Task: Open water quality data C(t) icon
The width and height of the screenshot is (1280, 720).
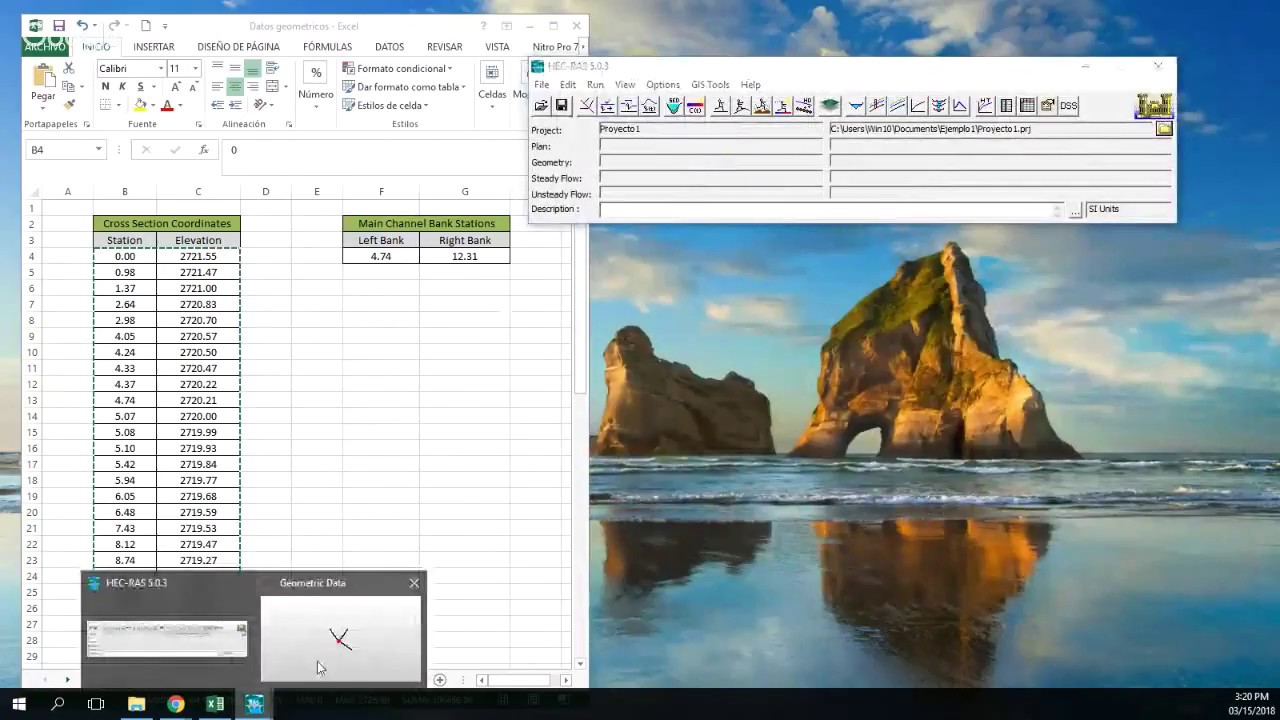Action: [695, 105]
